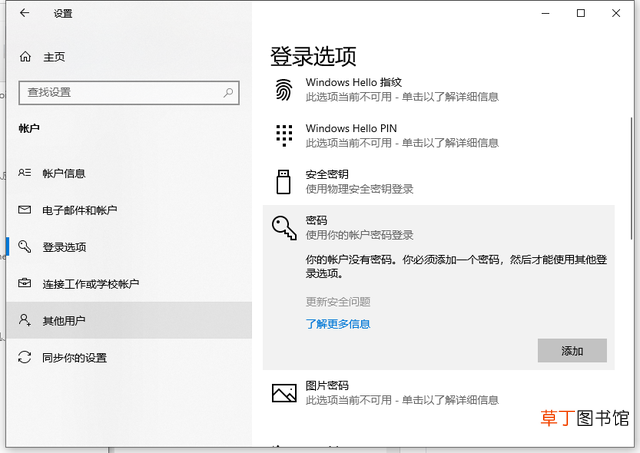Open 其他用户 page

(x=129, y=320)
